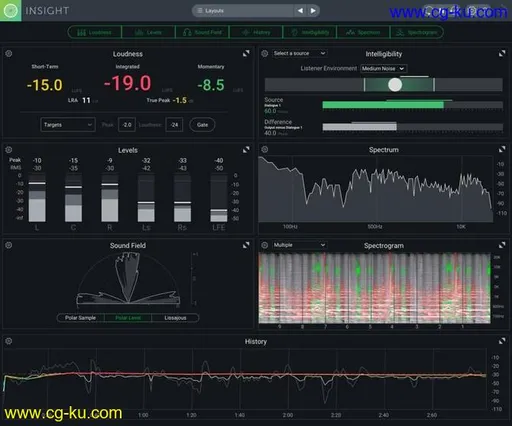Click the History loudness graph

click(x=245, y=379)
